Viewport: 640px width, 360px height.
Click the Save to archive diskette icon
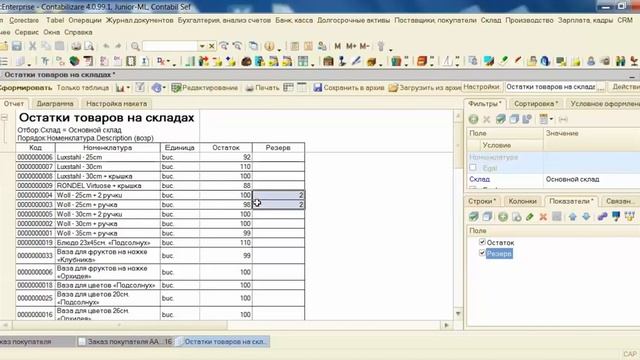coord(318,87)
